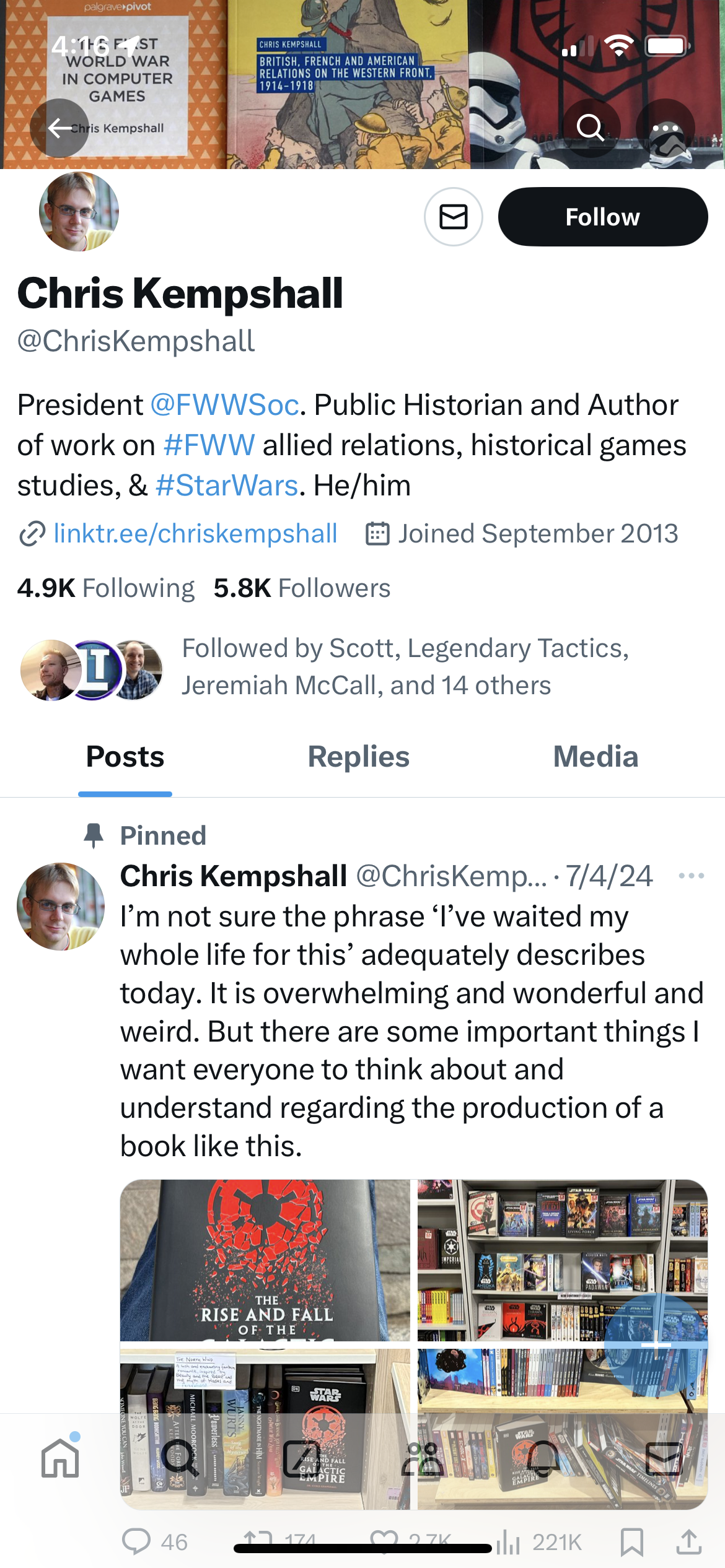Screen dimensions: 725x1568
Task: Bookmark the pinned post
Action: [631, 1541]
